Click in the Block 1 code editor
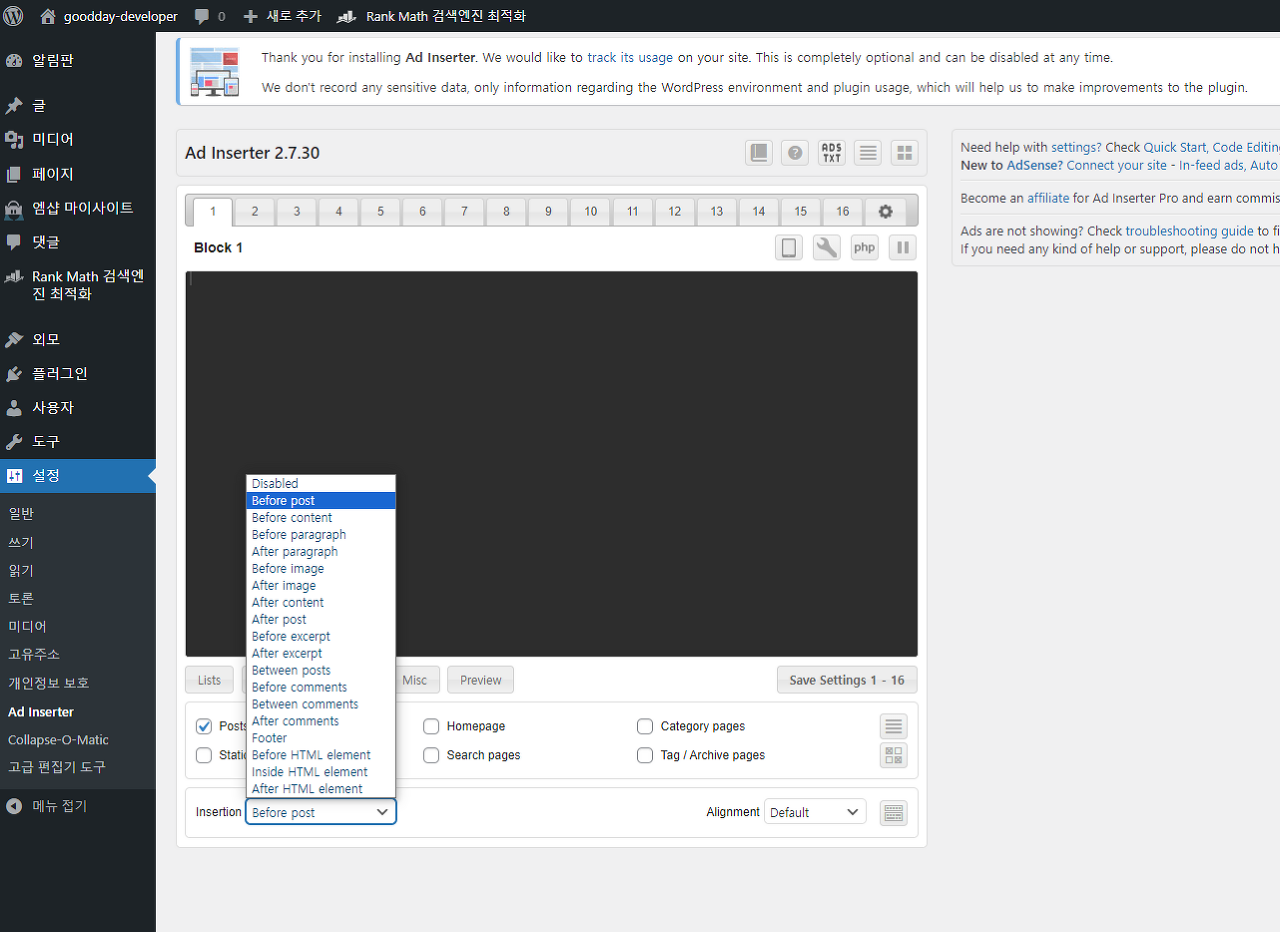The width and height of the screenshot is (1280, 932). (x=551, y=464)
